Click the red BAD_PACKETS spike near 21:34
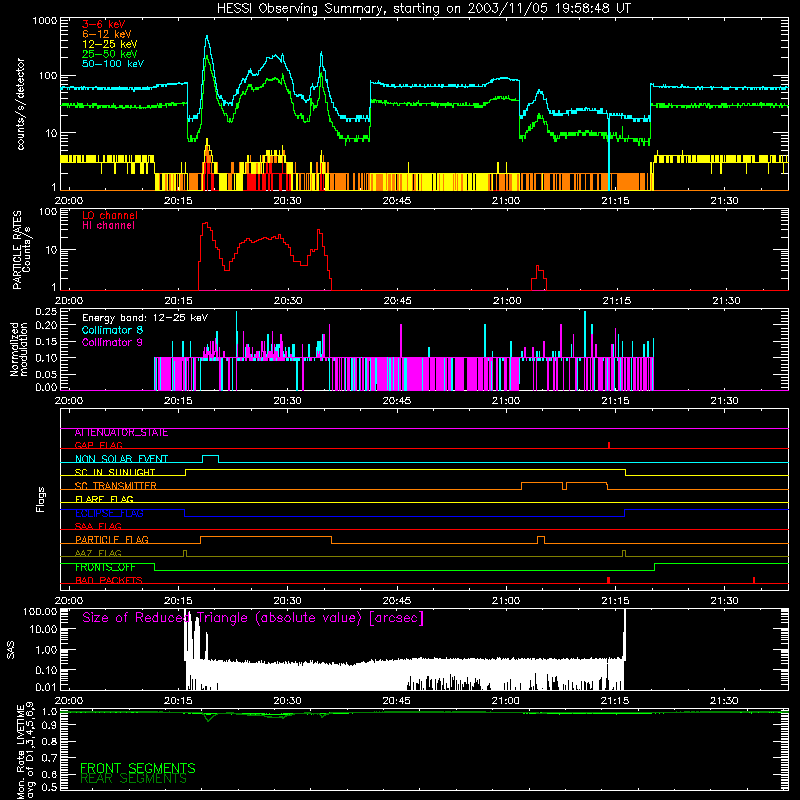This screenshot has height=800, width=800. click(x=754, y=580)
